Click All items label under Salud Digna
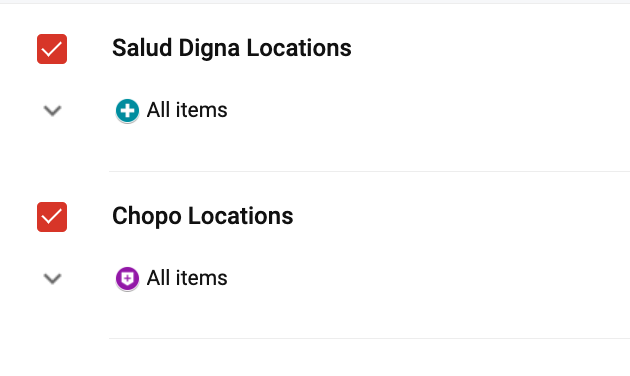Viewport: 630px width, 376px height. click(187, 110)
